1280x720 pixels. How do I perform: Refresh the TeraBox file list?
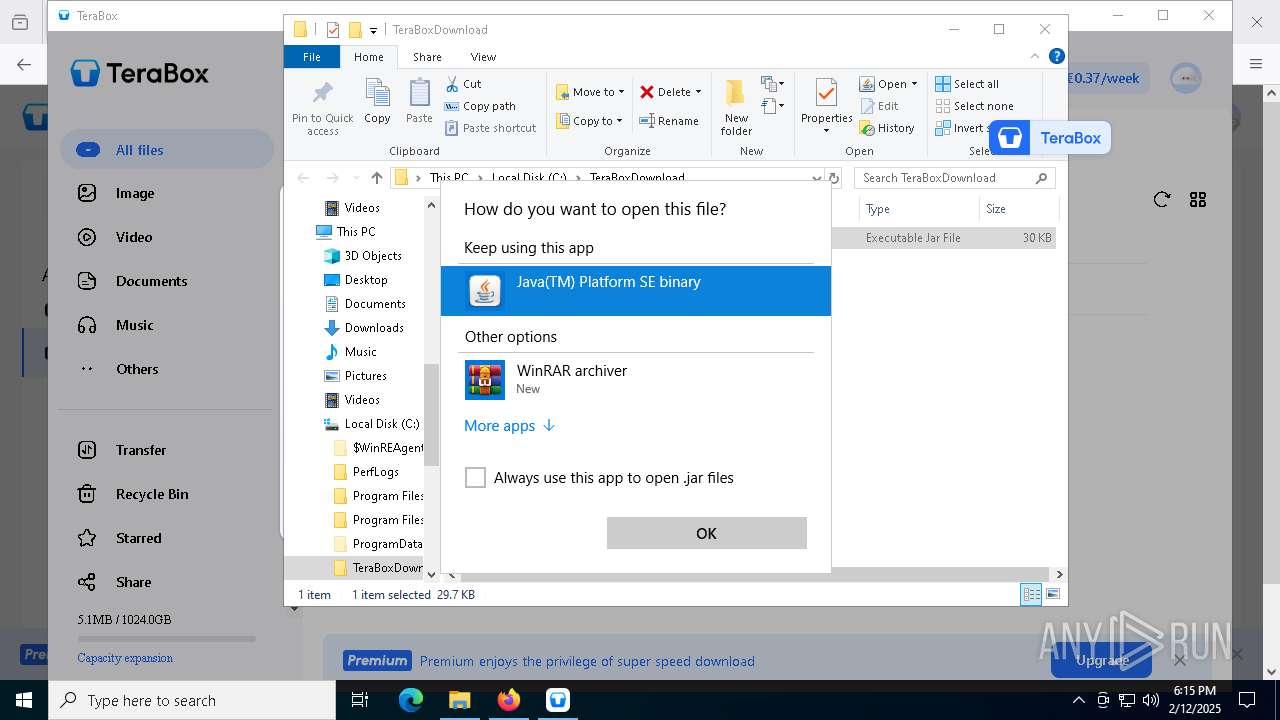coord(1161,200)
